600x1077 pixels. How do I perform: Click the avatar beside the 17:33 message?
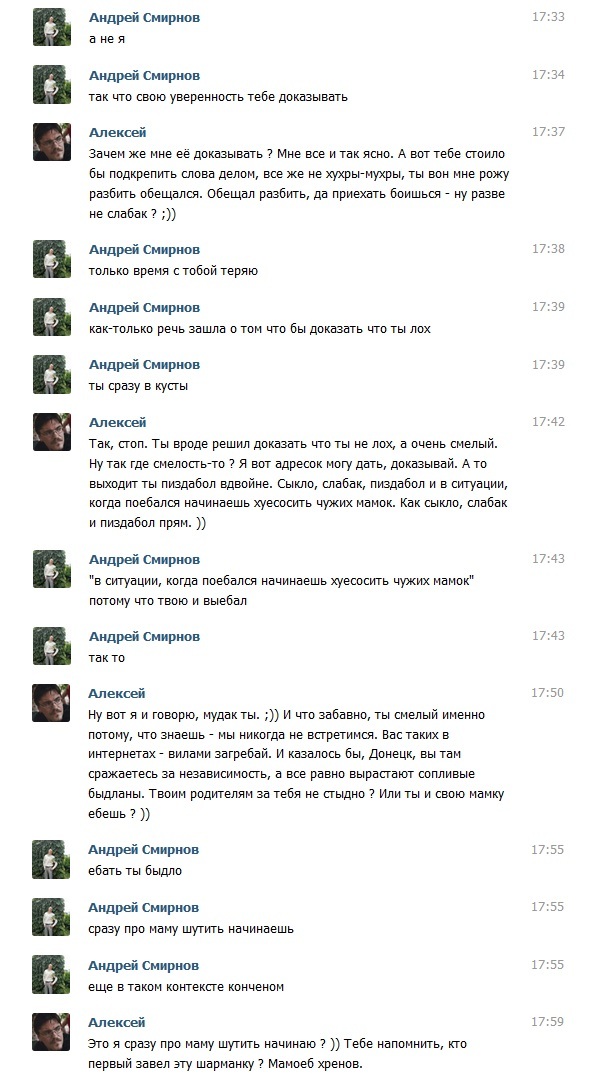(51, 27)
